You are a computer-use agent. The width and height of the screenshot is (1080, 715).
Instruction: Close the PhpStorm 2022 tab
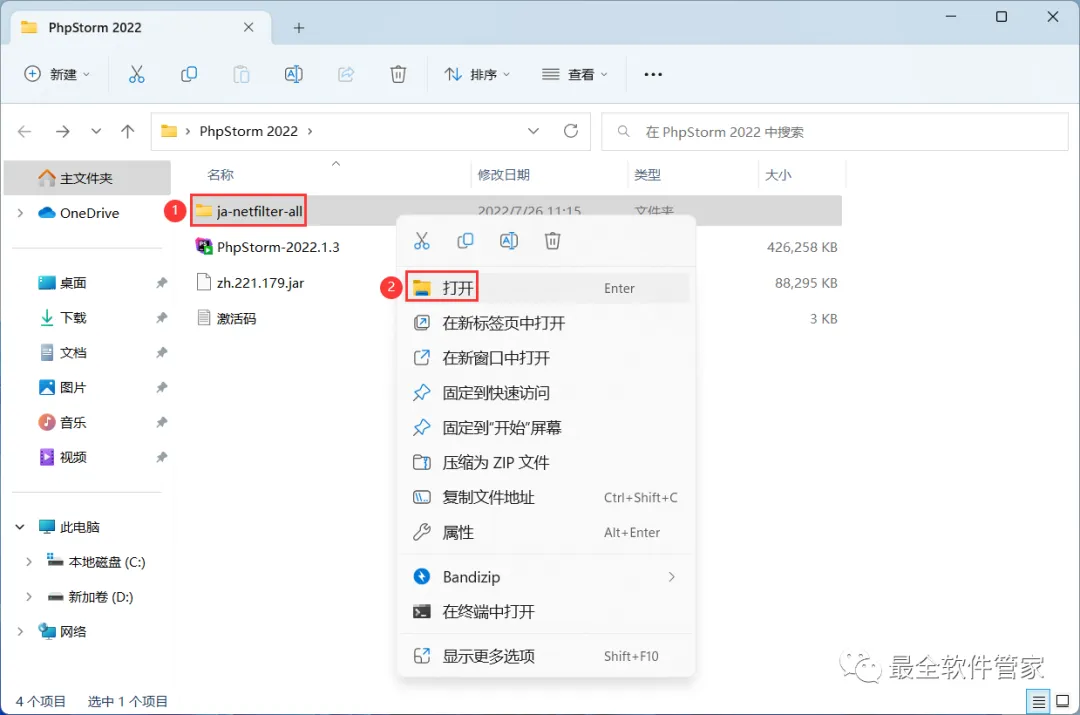tap(249, 28)
